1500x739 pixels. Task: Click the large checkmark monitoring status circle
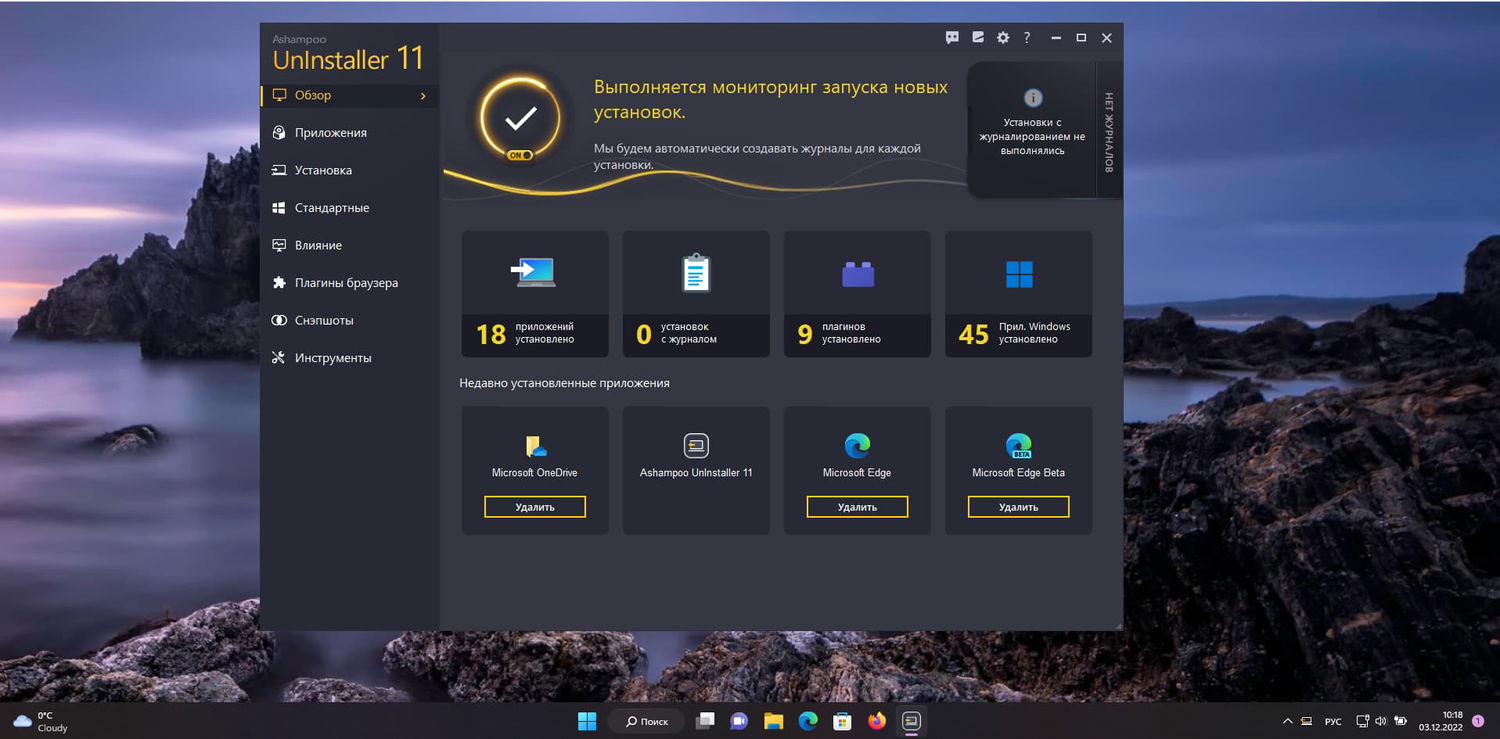pyautogui.click(x=520, y=119)
